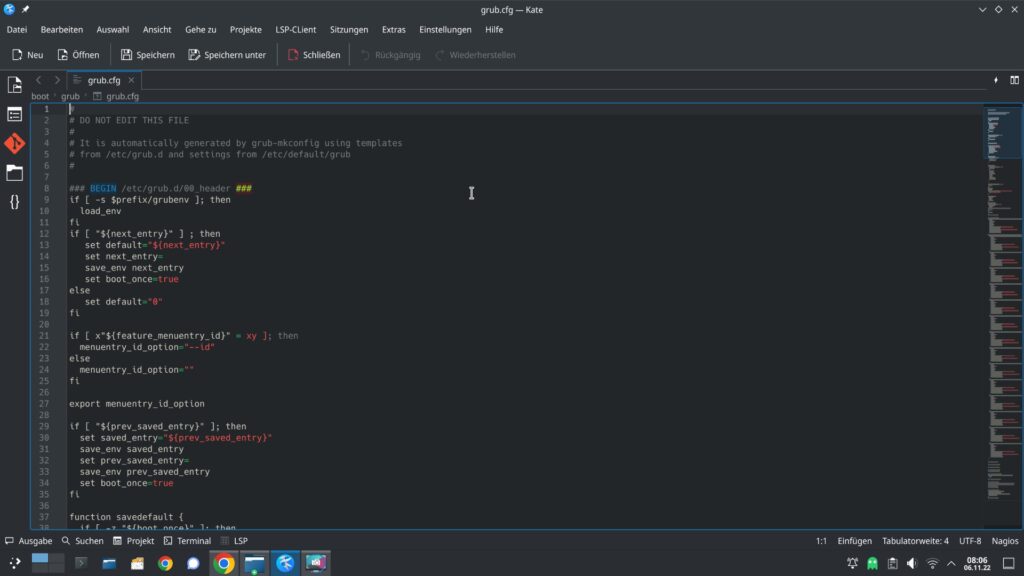Open the symbol outline curly braces icon
The height and width of the screenshot is (576, 1024).
pyautogui.click(x=14, y=202)
